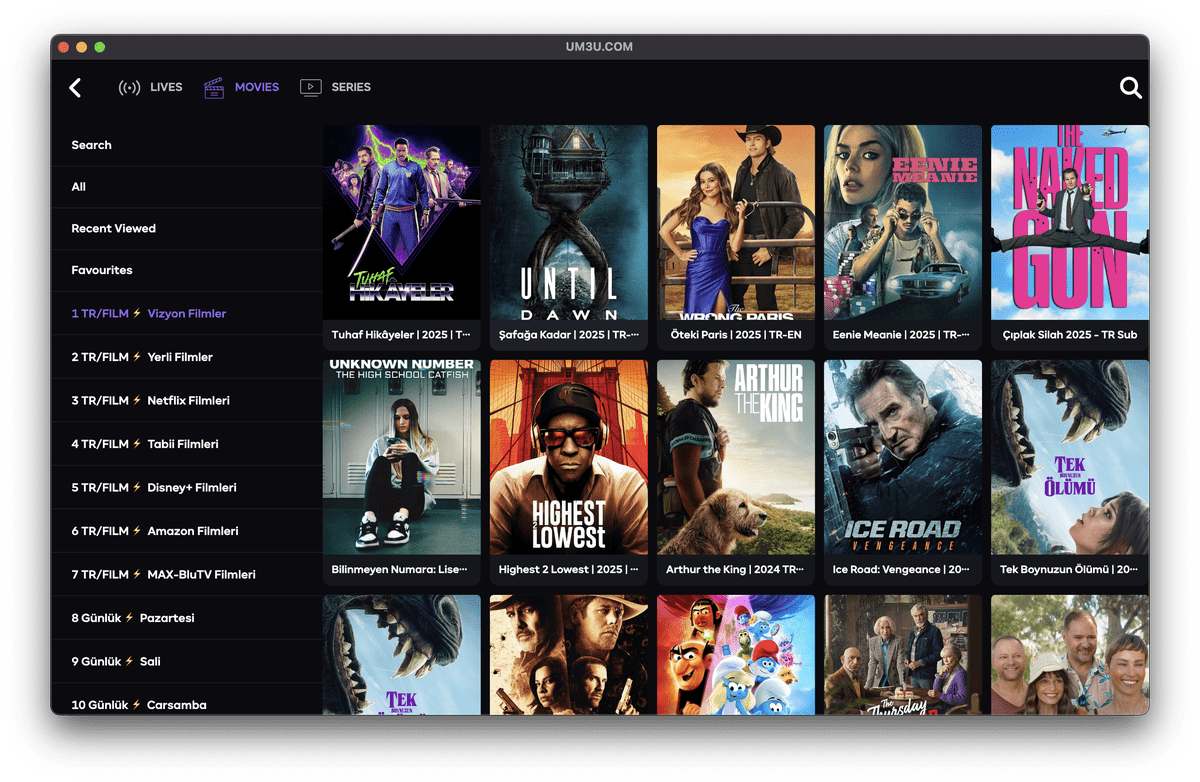The width and height of the screenshot is (1200, 782).
Task: Select 9 Günlük Sali category
Action: (187, 662)
